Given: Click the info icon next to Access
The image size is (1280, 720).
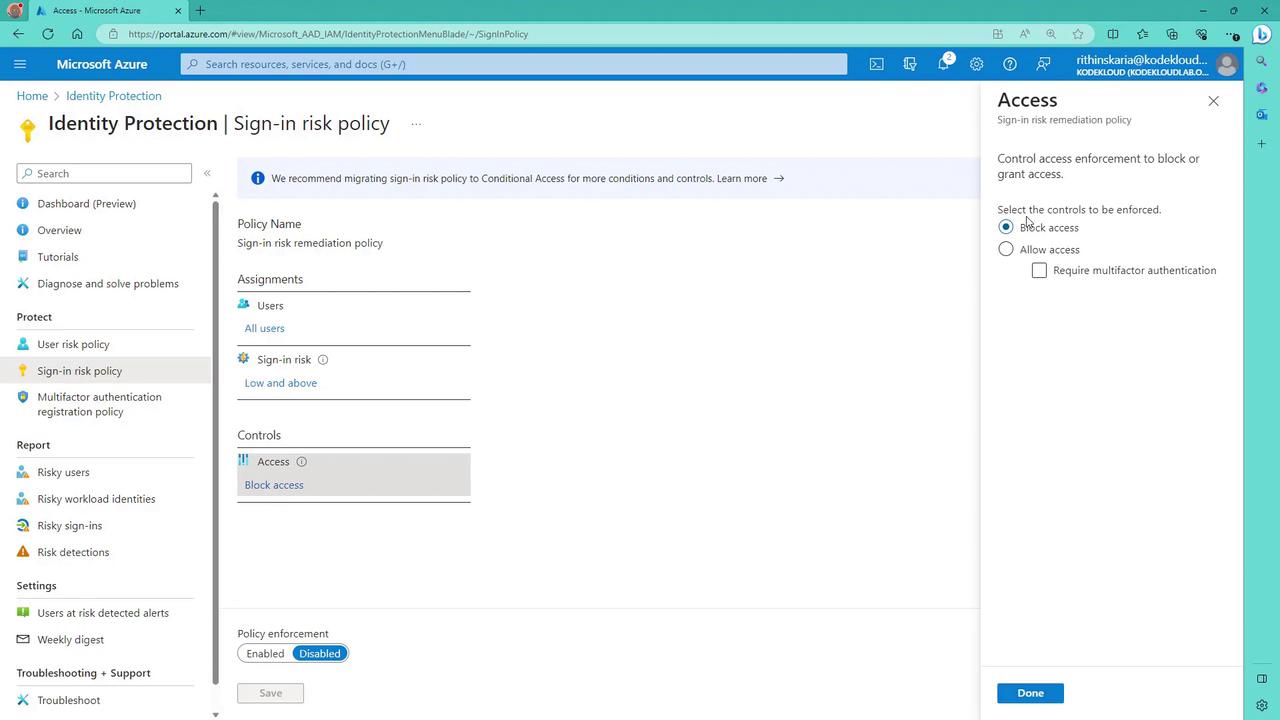Looking at the screenshot, I should coord(301,462).
